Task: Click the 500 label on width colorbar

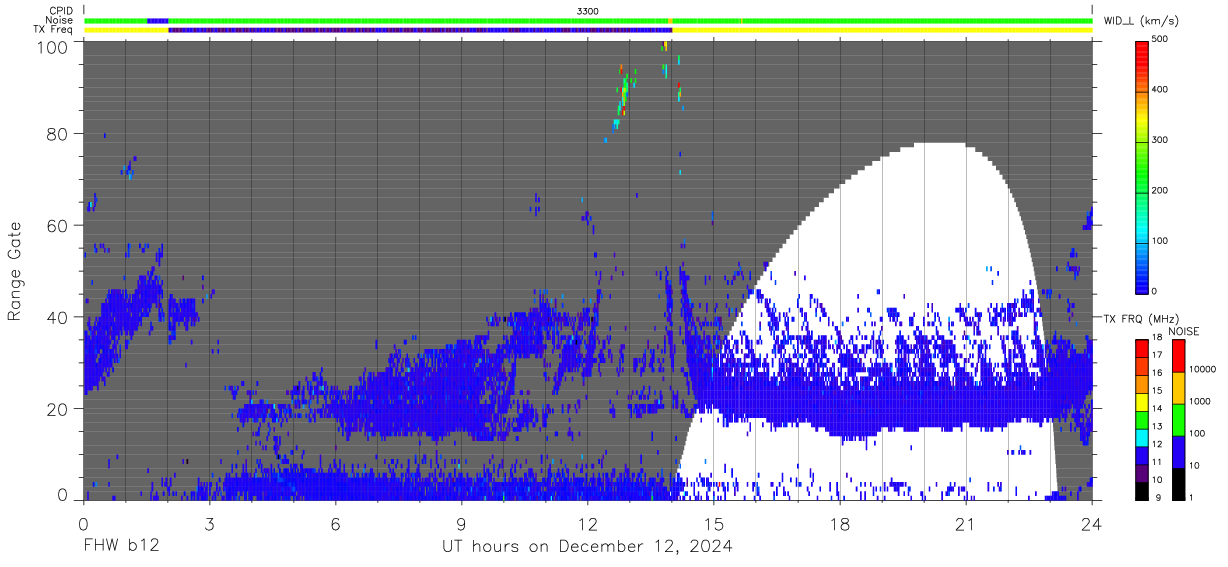Action: pyautogui.click(x=1161, y=39)
